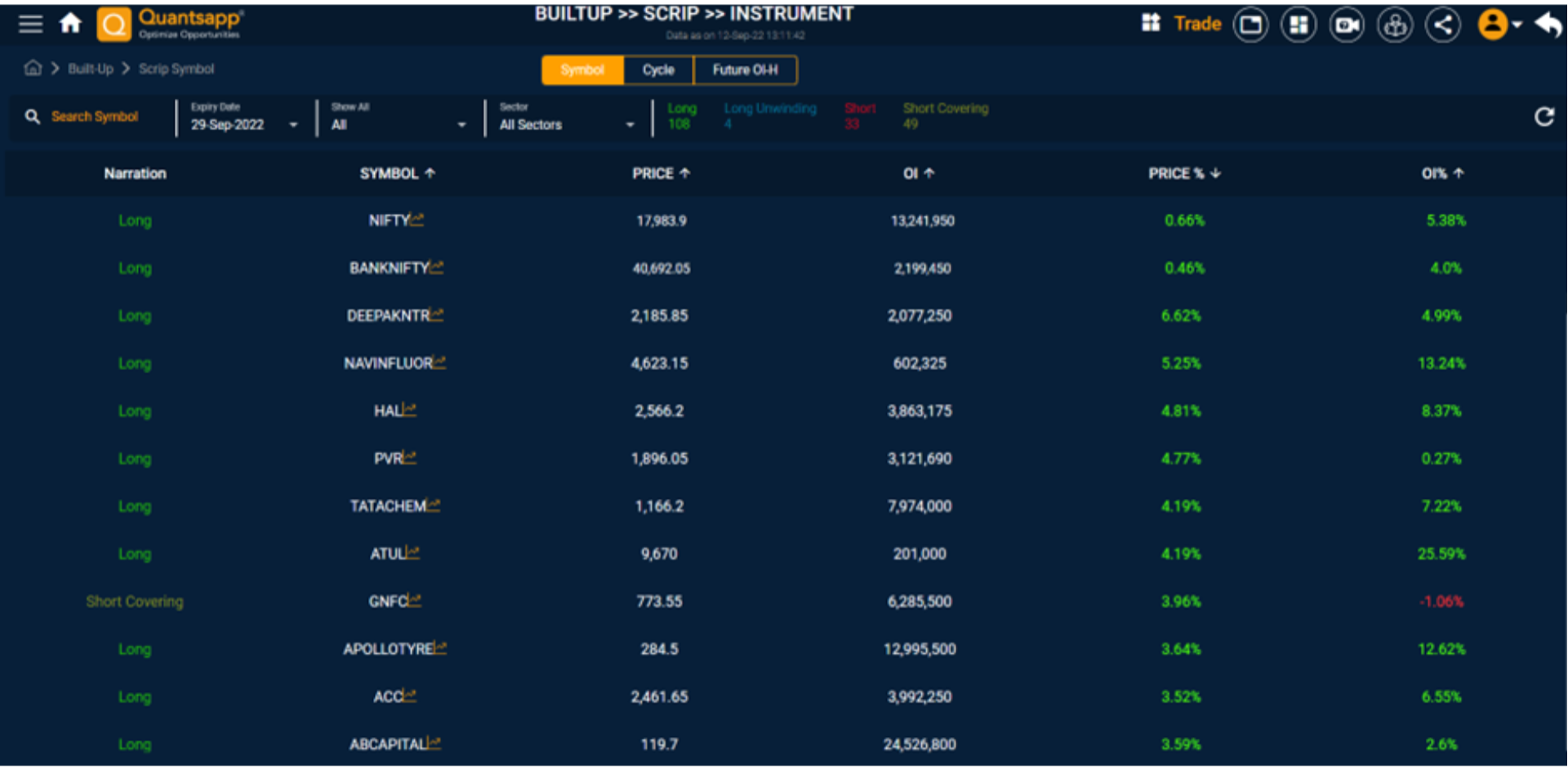This screenshot has height=768, width=1568.
Task: Open the video tutorials camera icon
Action: [x=1347, y=24]
